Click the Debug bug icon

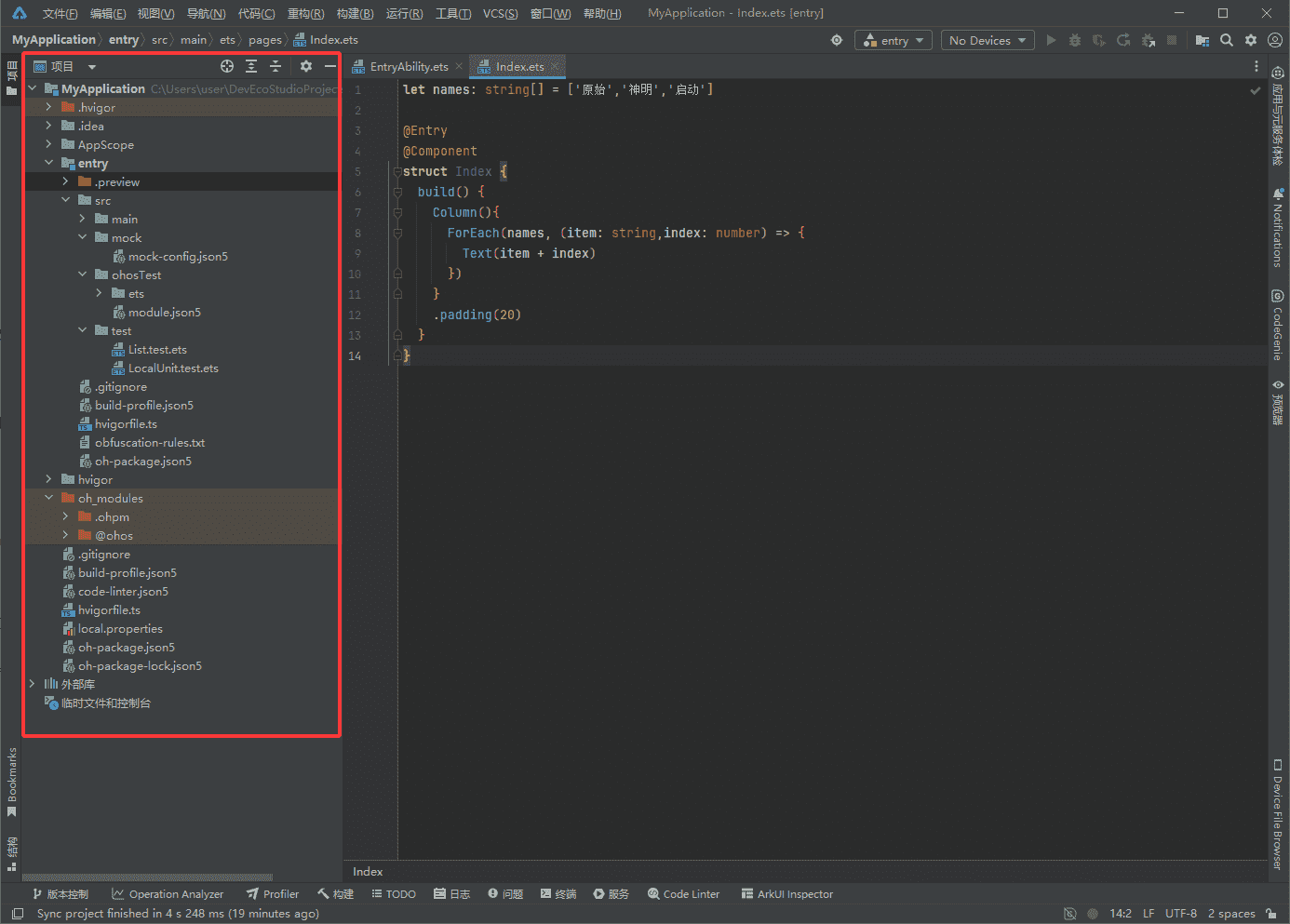click(1075, 40)
